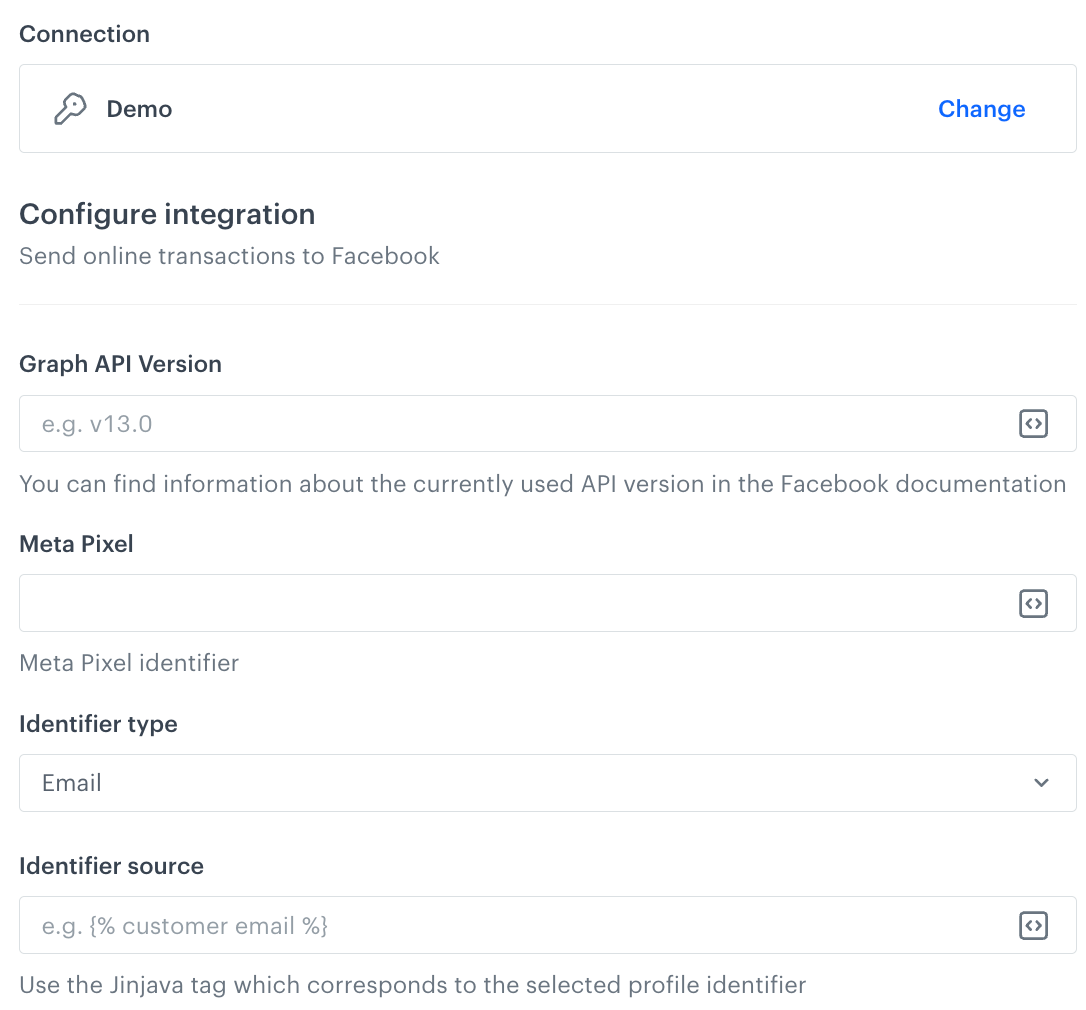1086x1010 pixels.
Task: Click the code icon in the Meta Pixel field
Action: (x=1033, y=603)
